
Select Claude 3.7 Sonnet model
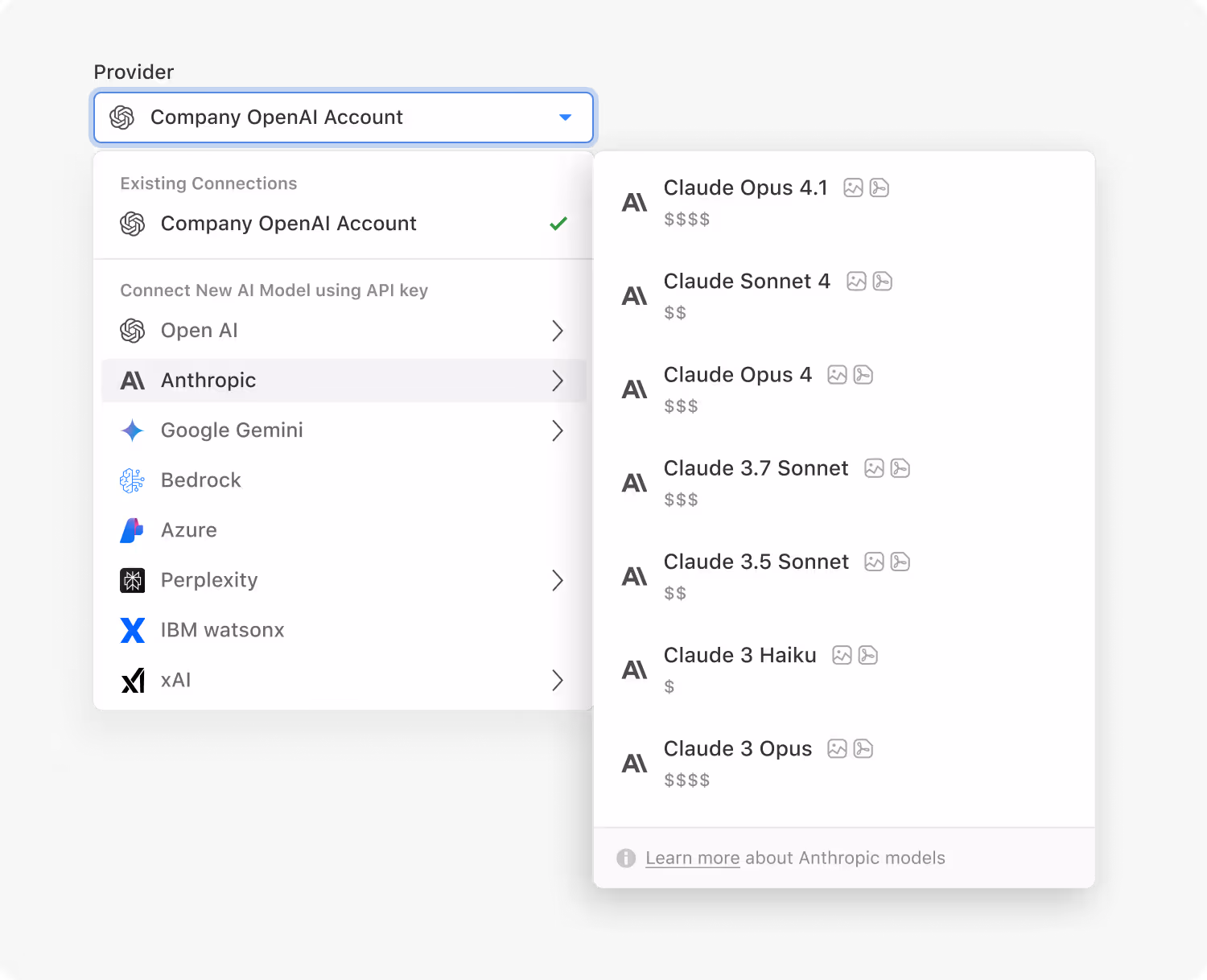[x=844, y=483]
